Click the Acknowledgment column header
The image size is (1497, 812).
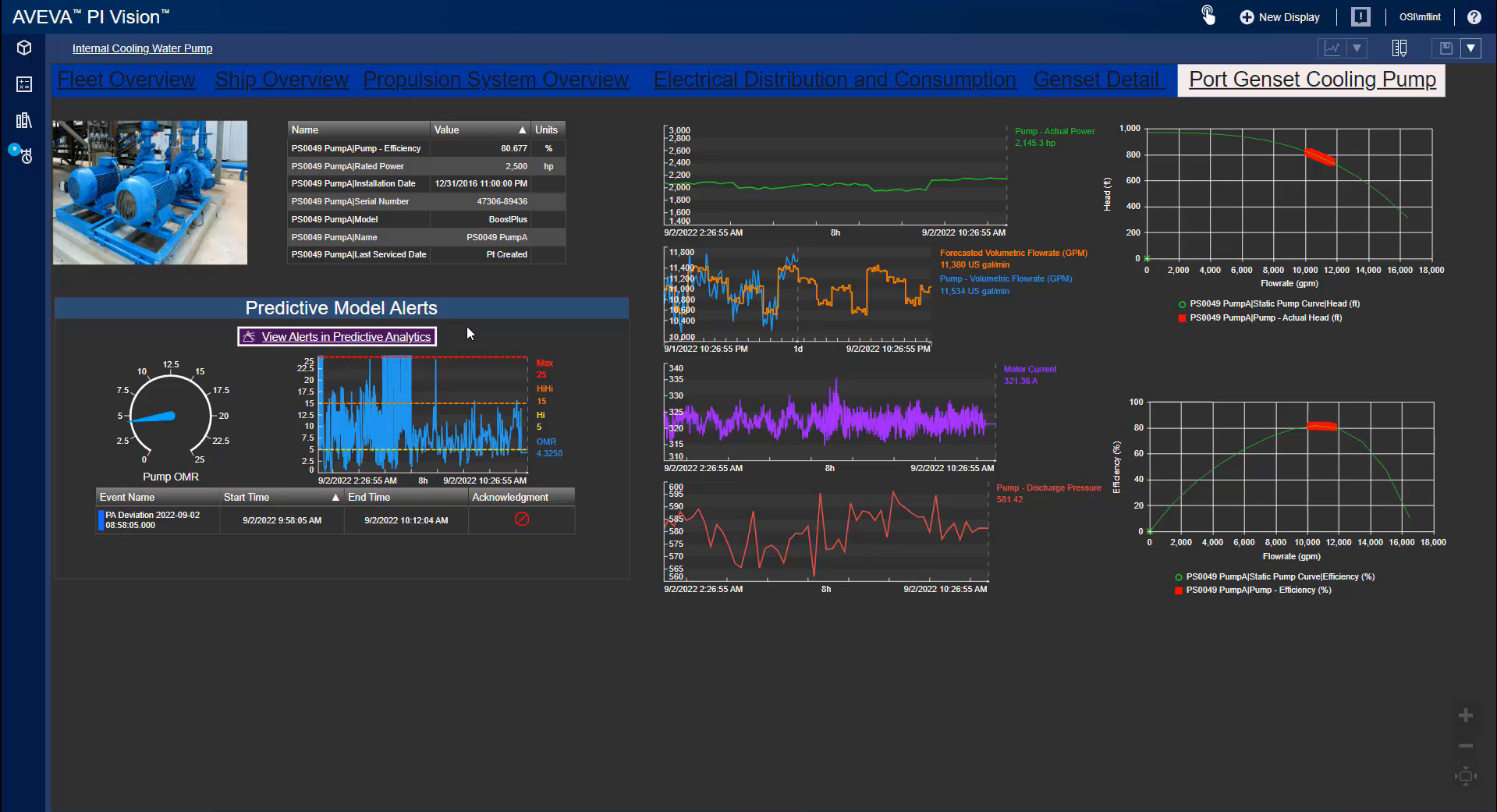coord(521,497)
